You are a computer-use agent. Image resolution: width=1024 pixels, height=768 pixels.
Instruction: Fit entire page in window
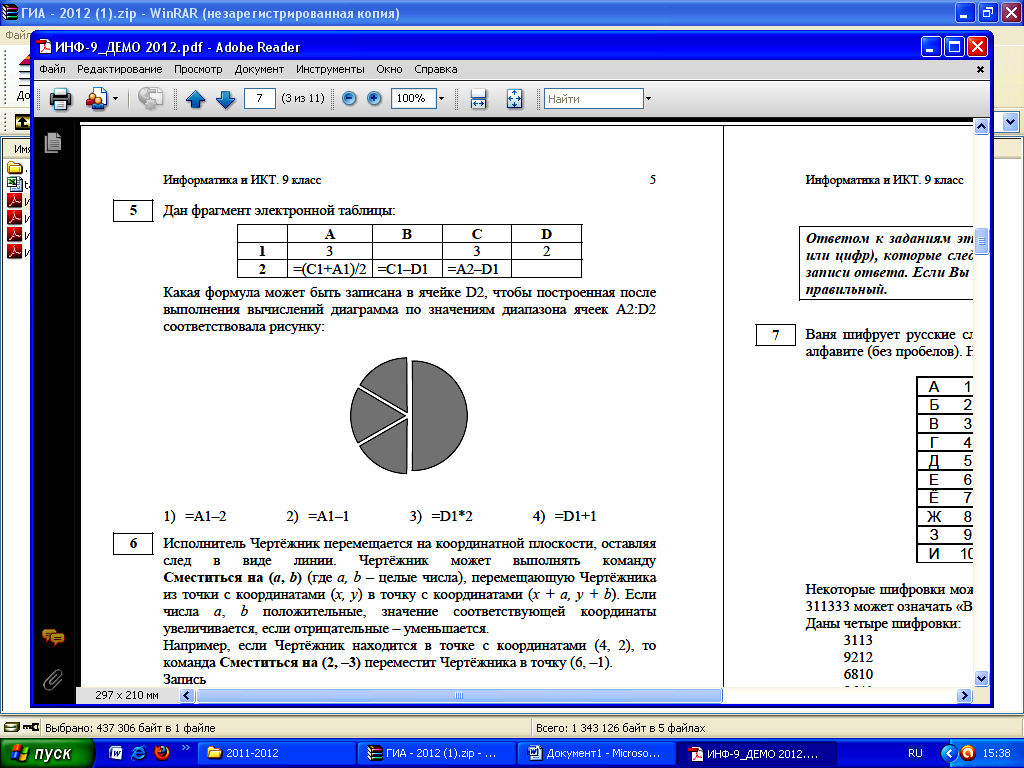515,99
